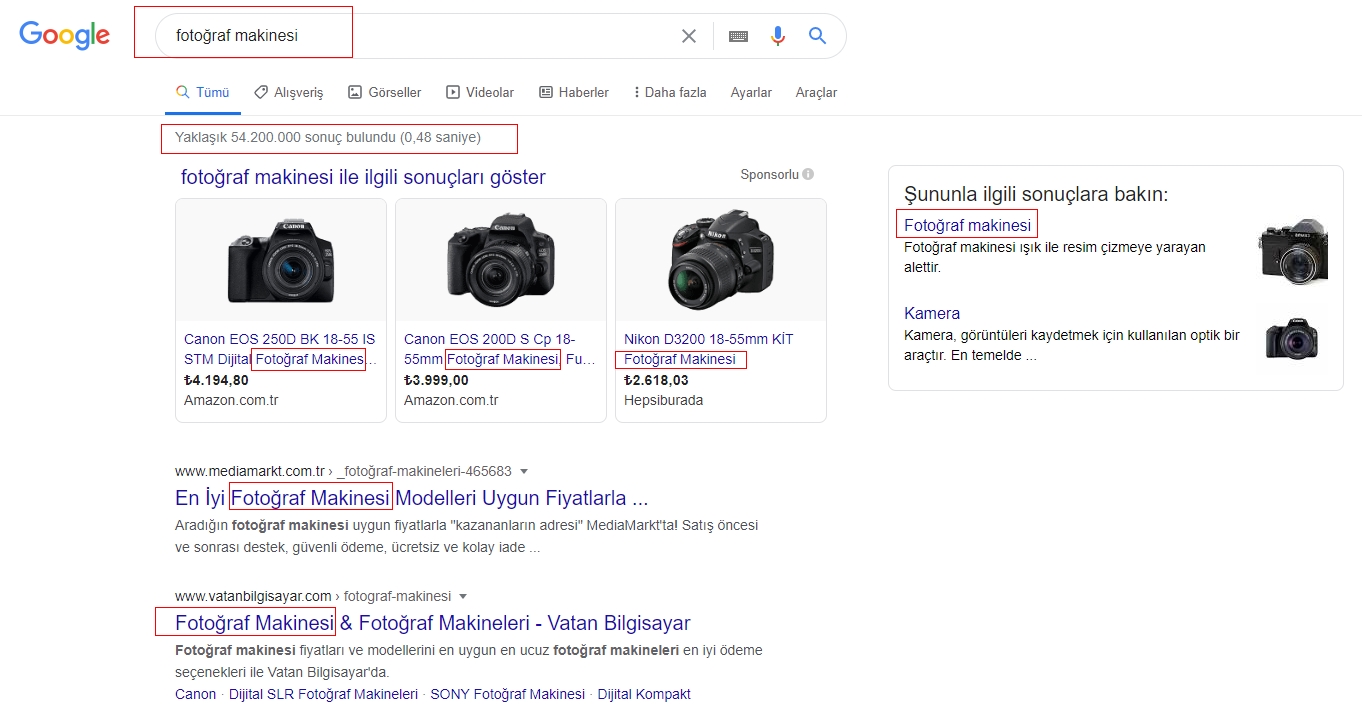Open the Görseller tab
1362x718 pixels.
(385, 92)
